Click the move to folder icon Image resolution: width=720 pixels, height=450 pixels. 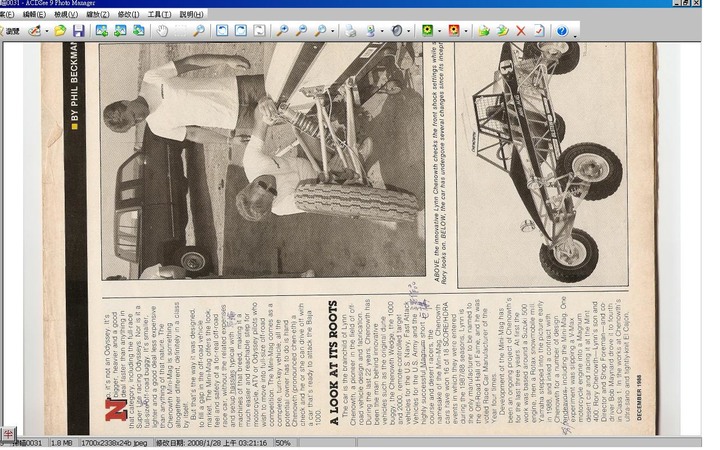502,31
